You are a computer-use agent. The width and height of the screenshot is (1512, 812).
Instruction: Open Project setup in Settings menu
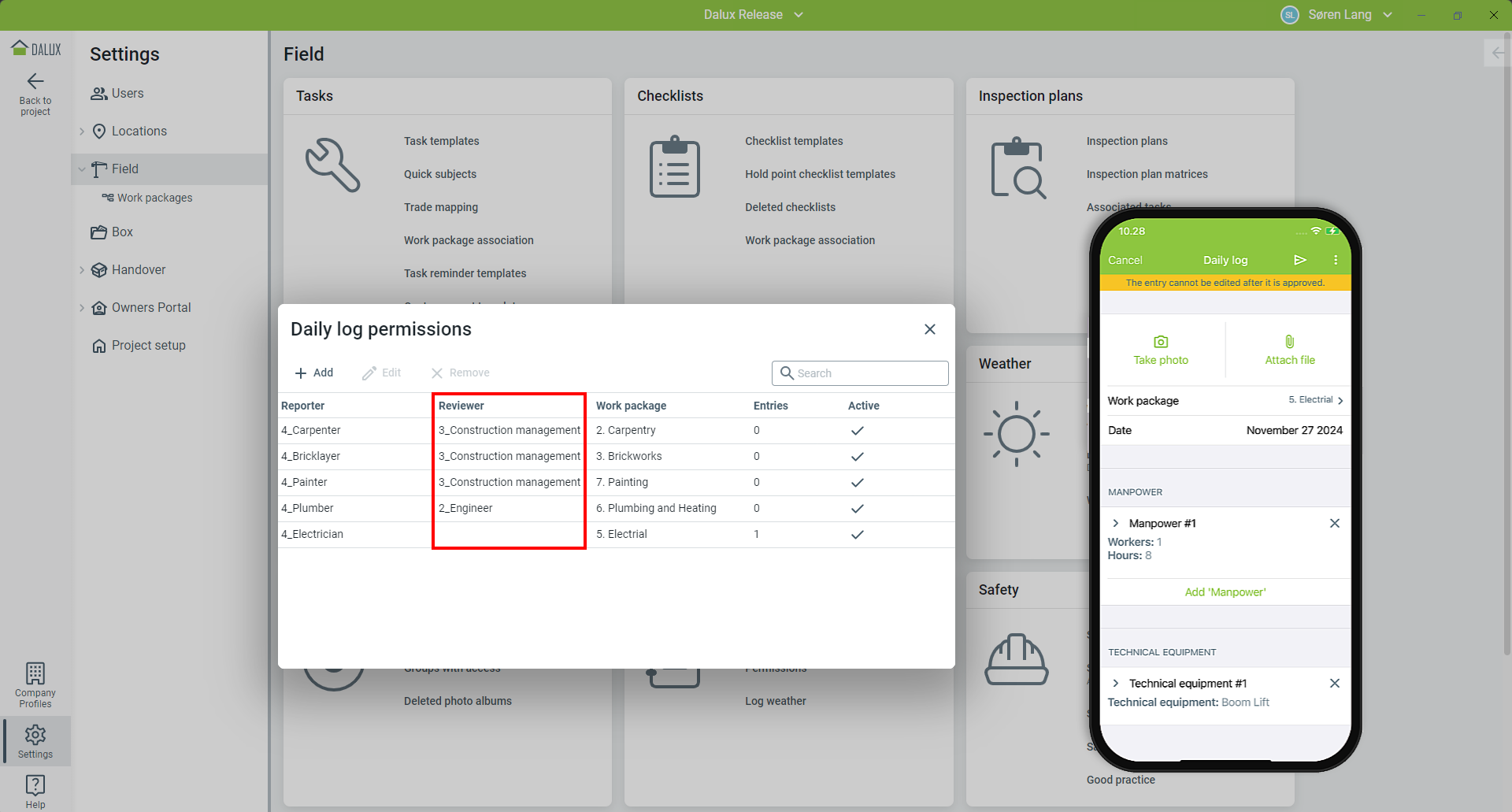[x=148, y=346]
